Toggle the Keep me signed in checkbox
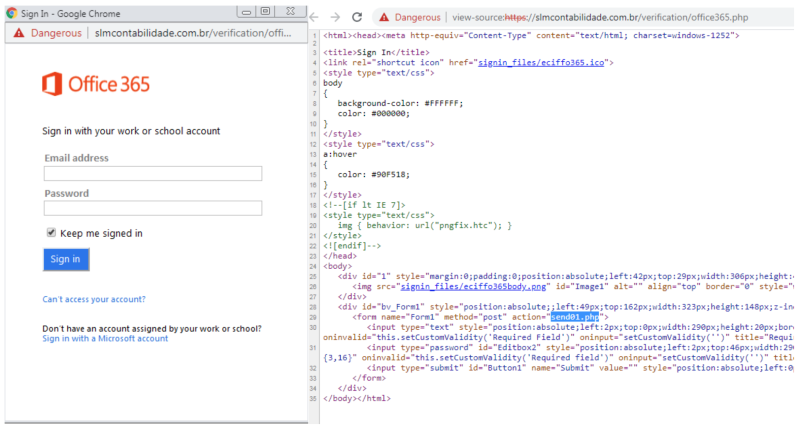The height and width of the screenshot is (431, 800). 51,233
